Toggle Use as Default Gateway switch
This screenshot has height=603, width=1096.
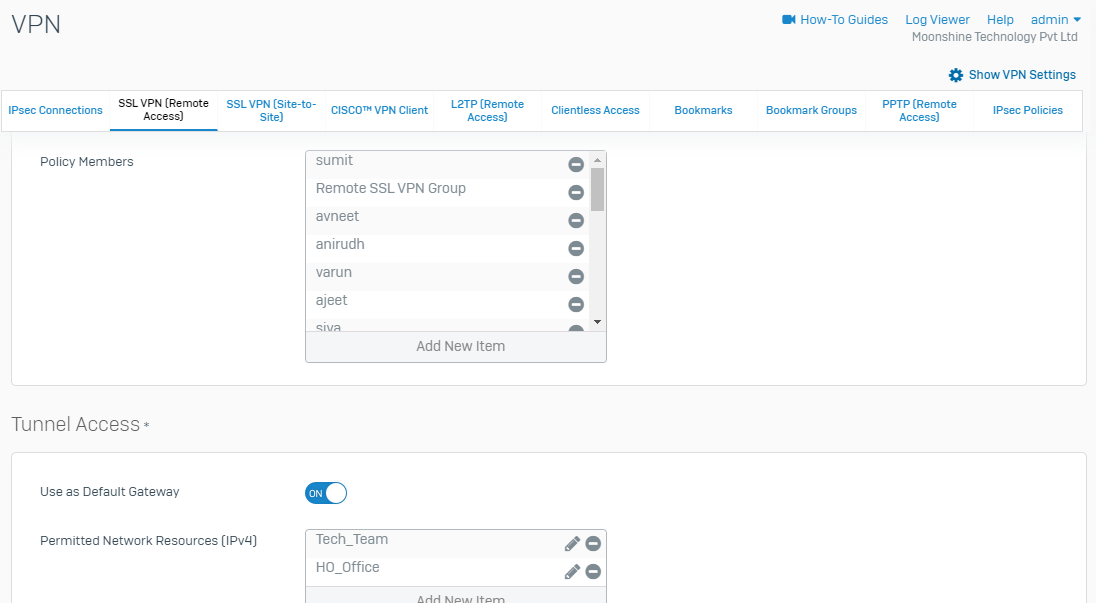(x=326, y=493)
